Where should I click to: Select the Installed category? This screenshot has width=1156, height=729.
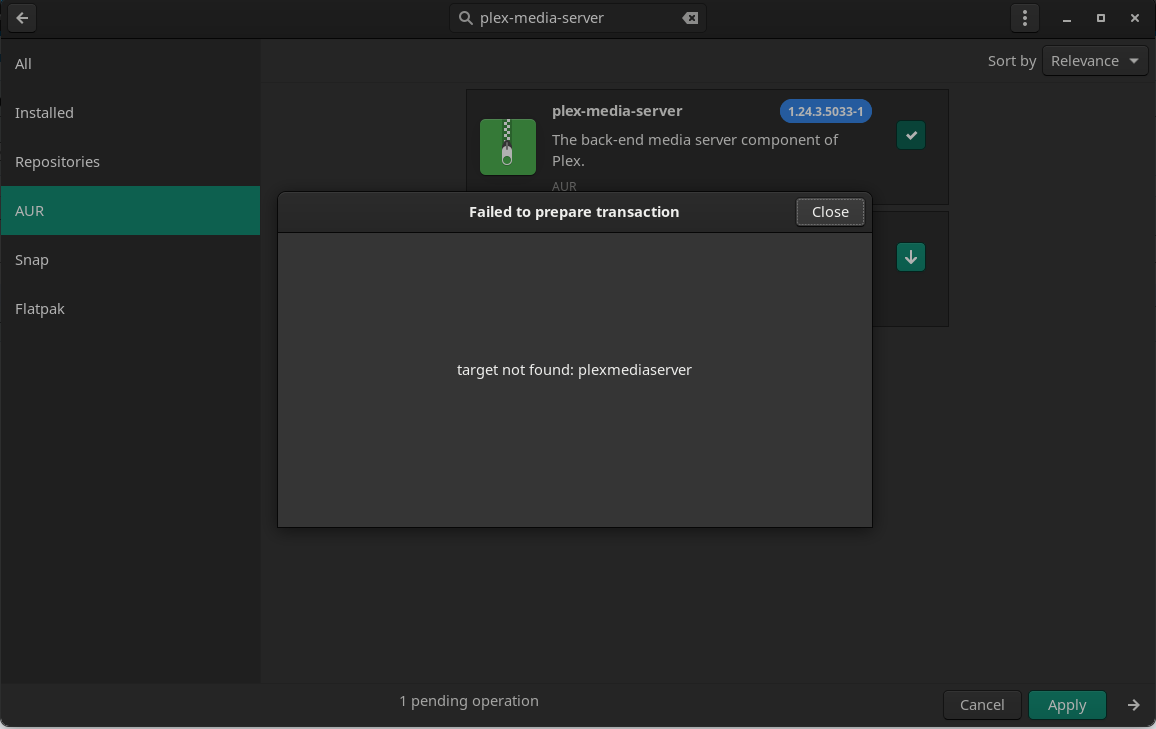pos(44,113)
